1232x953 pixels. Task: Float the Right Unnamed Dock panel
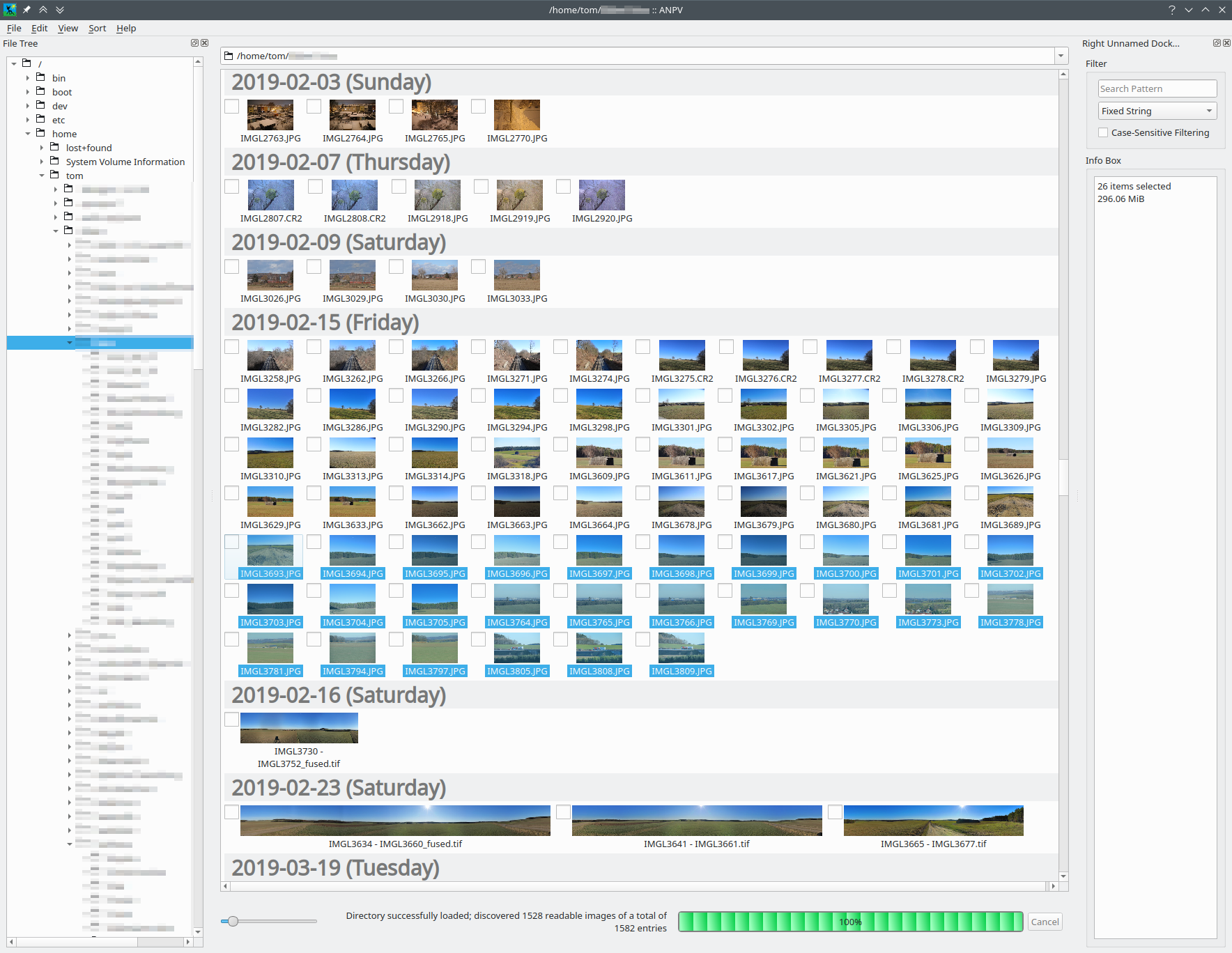(1217, 43)
